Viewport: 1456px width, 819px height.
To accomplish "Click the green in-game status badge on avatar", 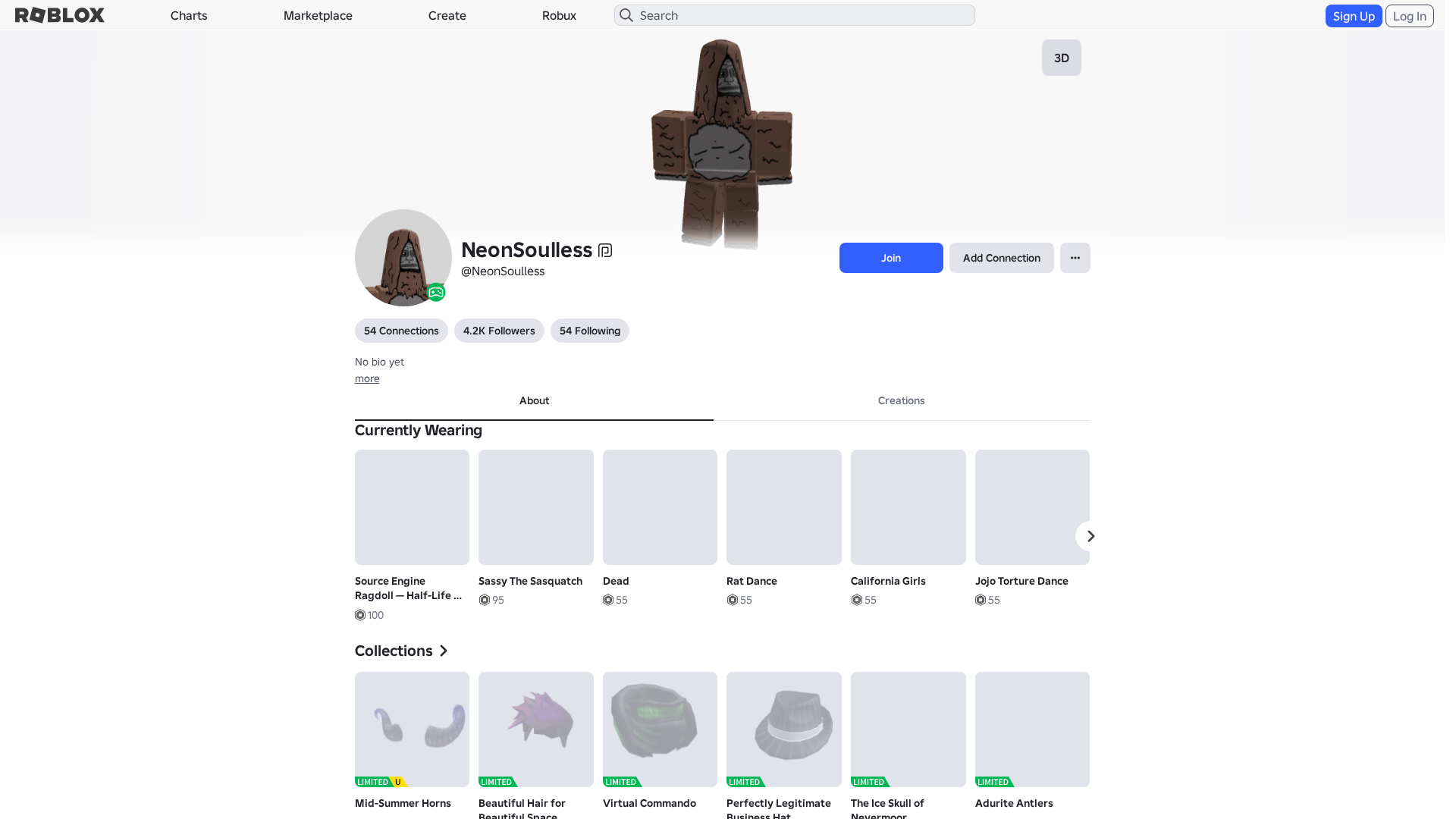I will [436, 292].
